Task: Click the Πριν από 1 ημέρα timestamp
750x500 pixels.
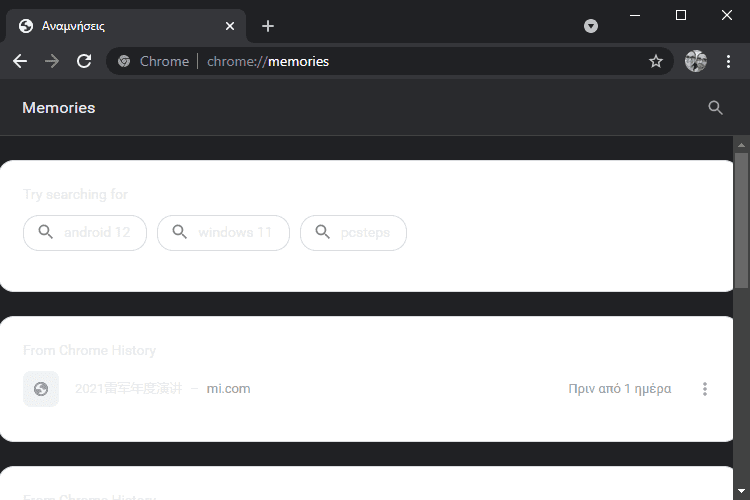Action: pyautogui.click(x=619, y=389)
